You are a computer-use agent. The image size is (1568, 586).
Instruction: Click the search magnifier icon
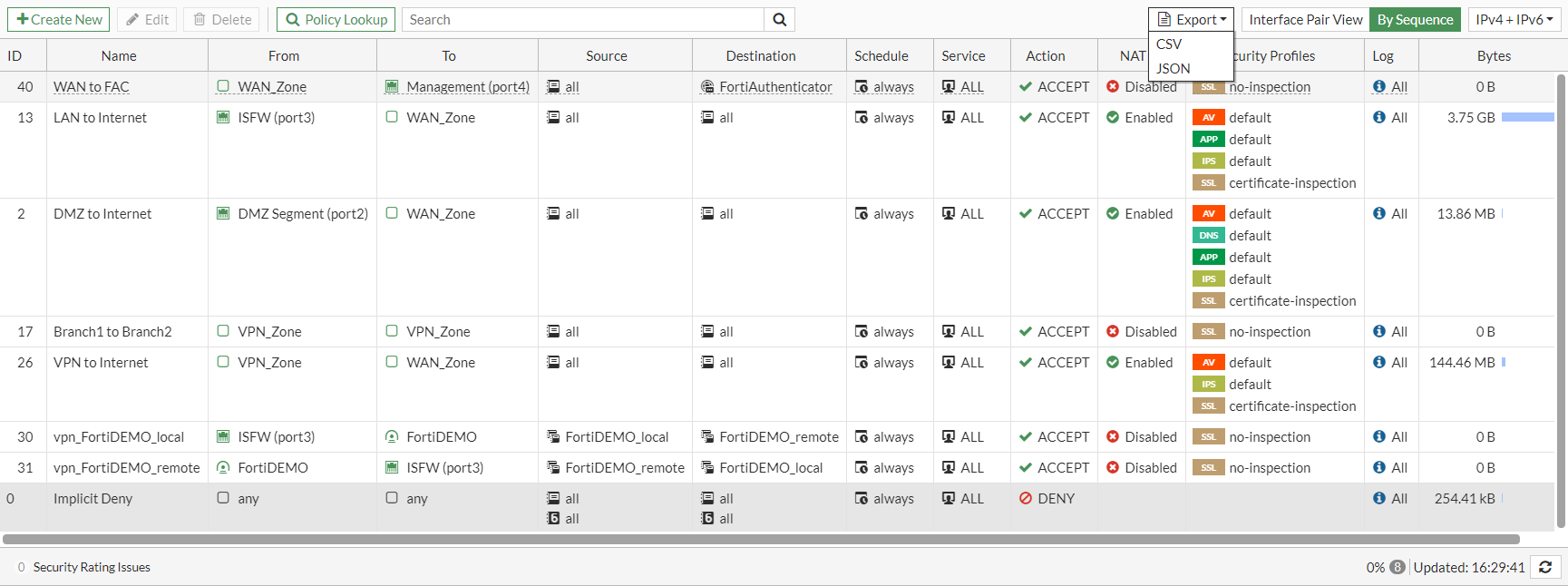click(780, 20)
